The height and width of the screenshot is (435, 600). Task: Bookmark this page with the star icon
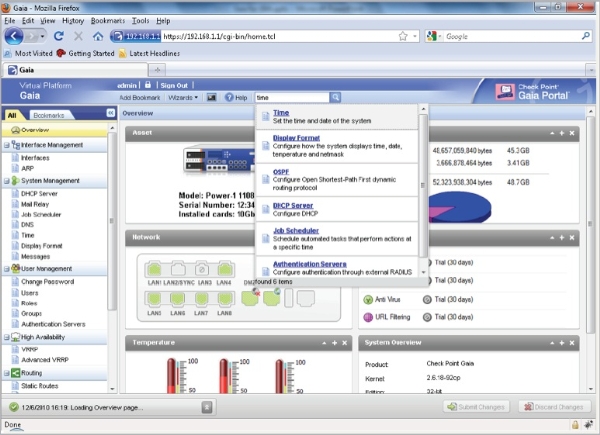tap(403, 36)
